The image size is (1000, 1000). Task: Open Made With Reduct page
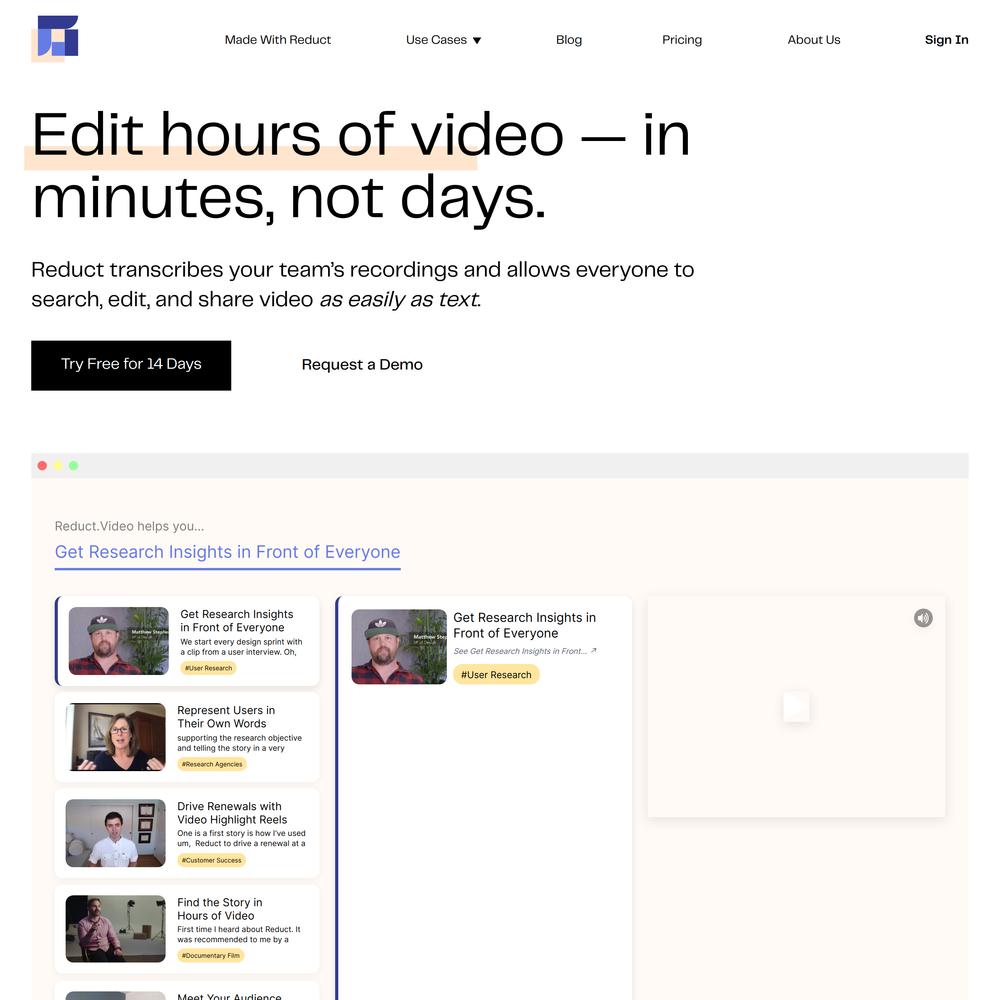click(x=277, y=40)
